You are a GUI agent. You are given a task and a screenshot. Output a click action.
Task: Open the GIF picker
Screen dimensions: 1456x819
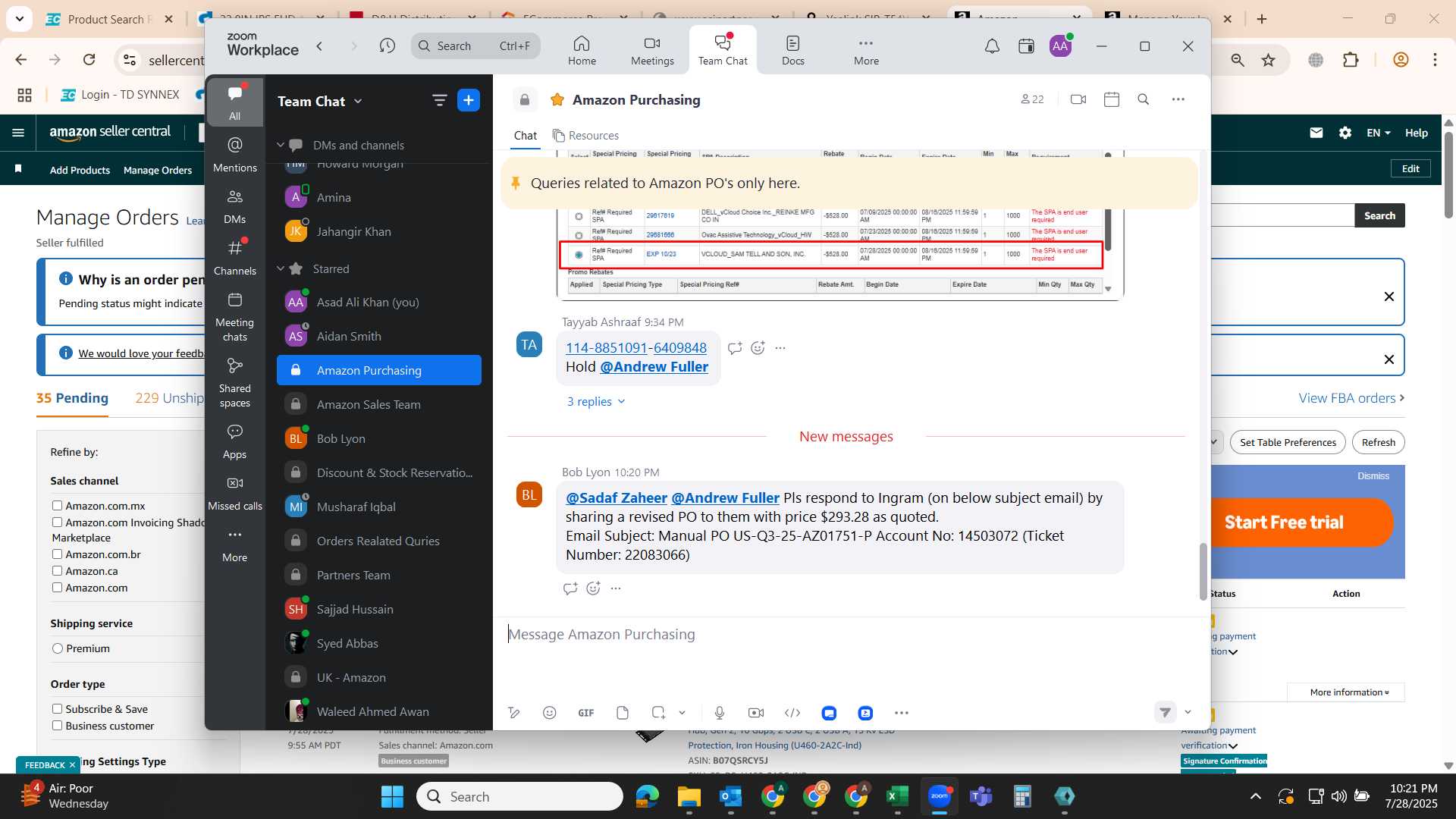pos(586,713)
